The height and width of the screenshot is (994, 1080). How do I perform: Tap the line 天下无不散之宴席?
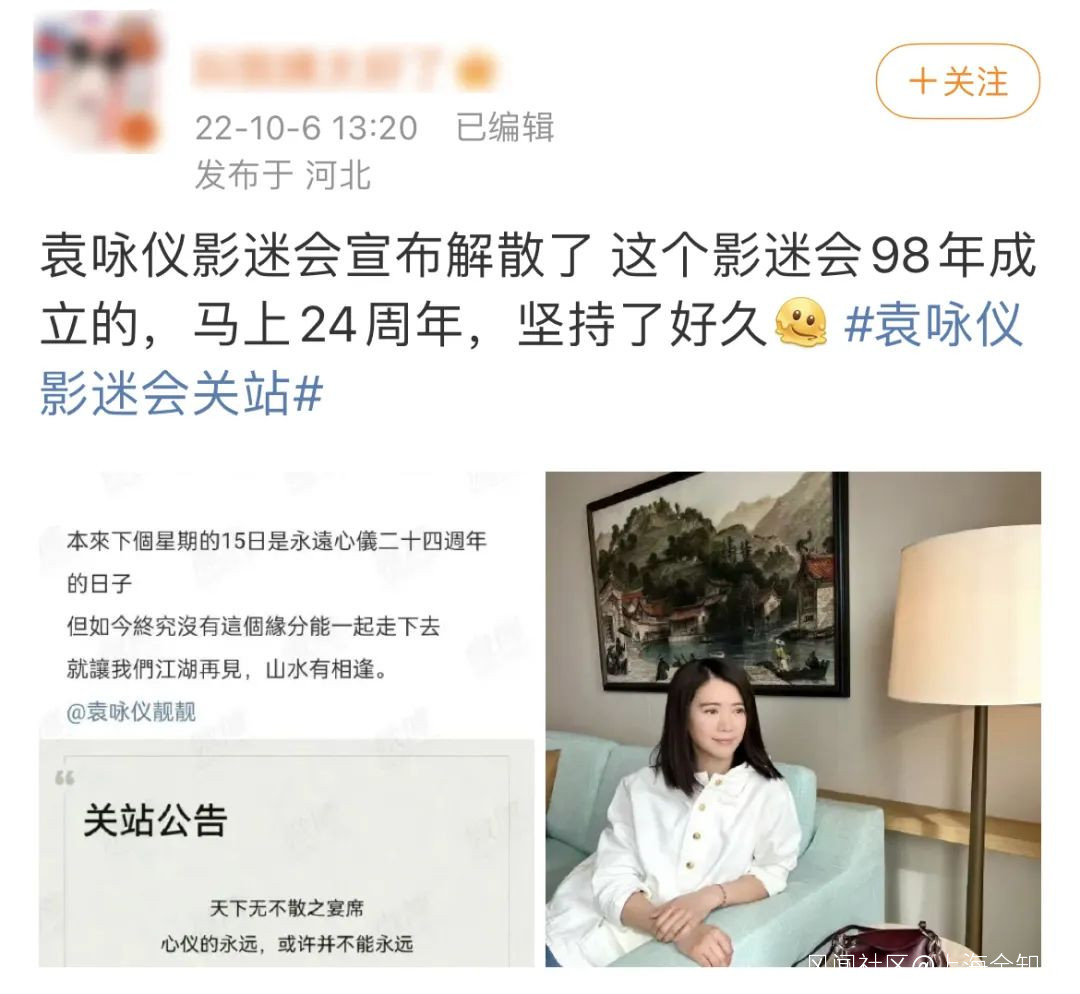pyautogui.click(x=287, y=909)
